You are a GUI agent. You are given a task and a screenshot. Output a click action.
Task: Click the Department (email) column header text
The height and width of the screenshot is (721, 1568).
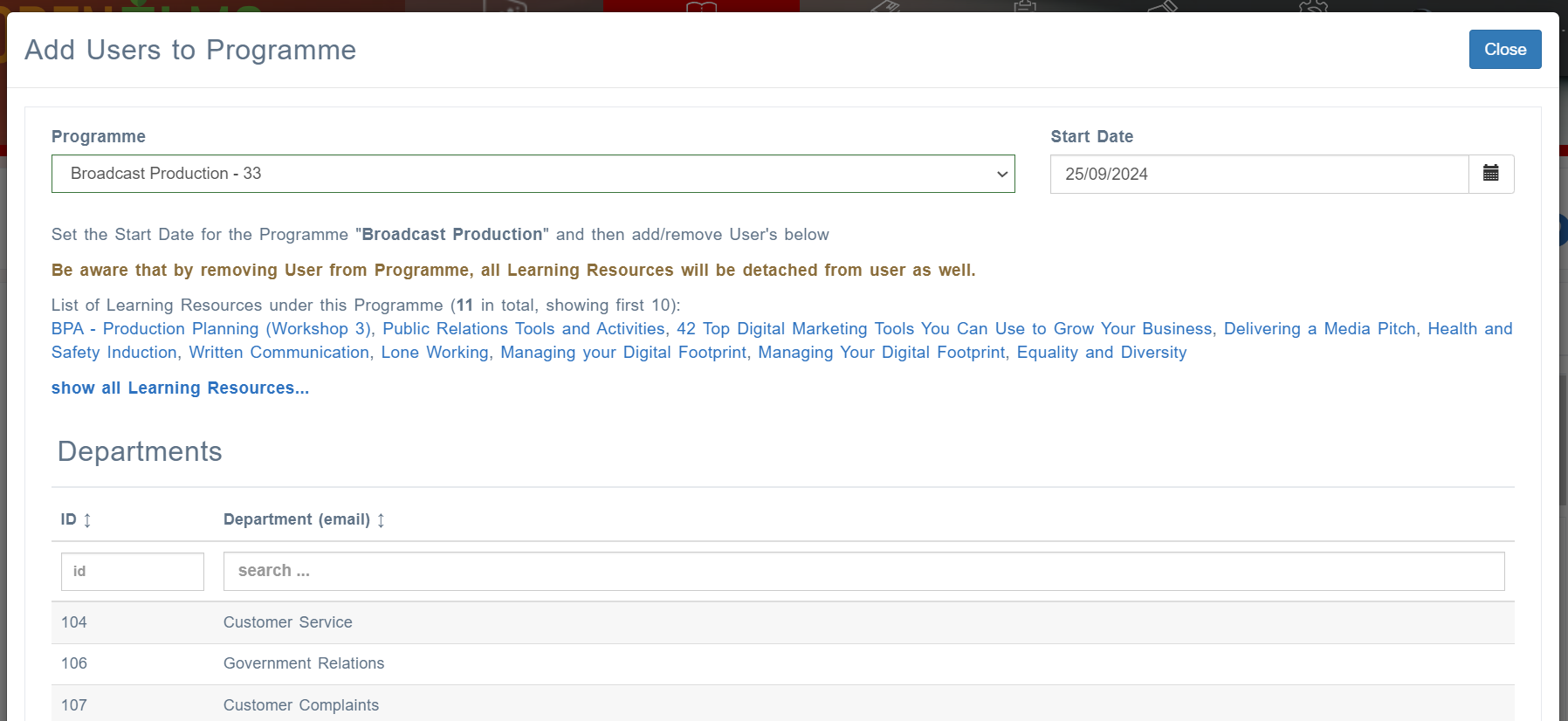(x=297, y=519)
